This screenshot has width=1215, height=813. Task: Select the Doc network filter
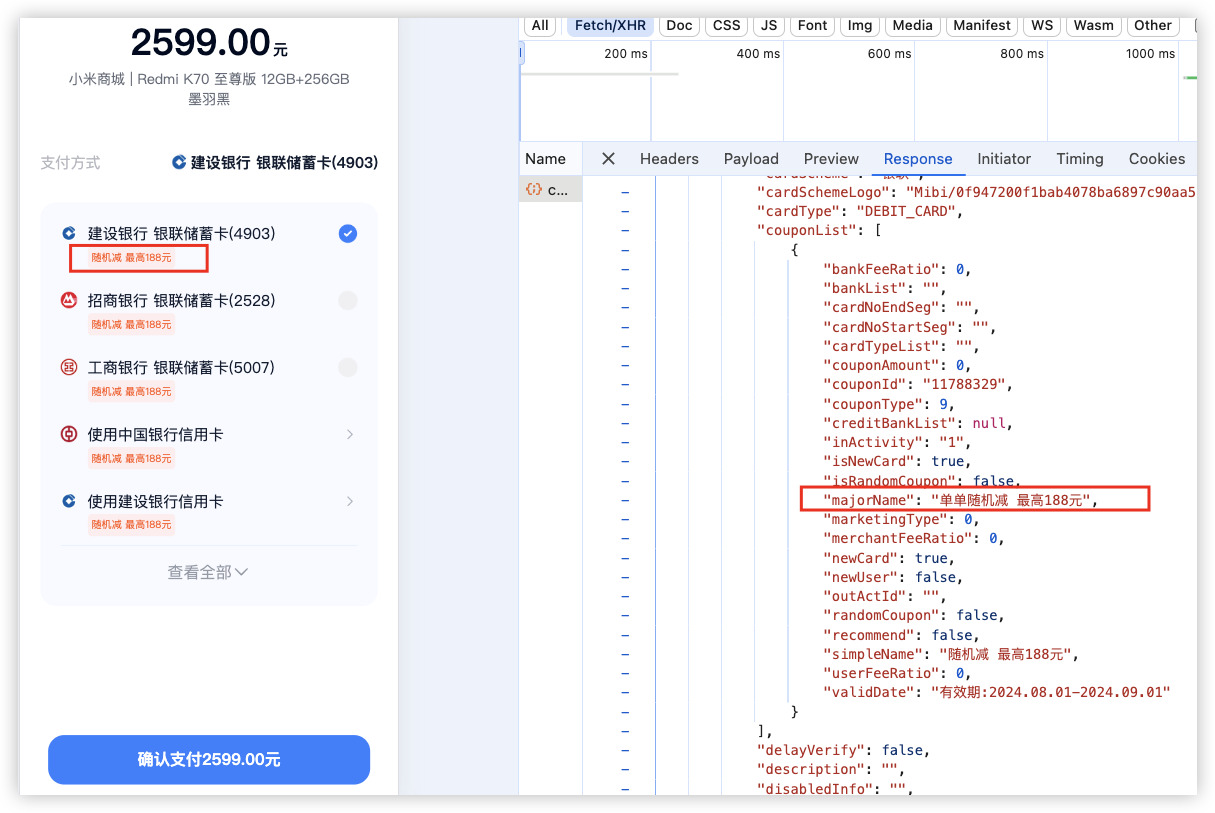679,25
